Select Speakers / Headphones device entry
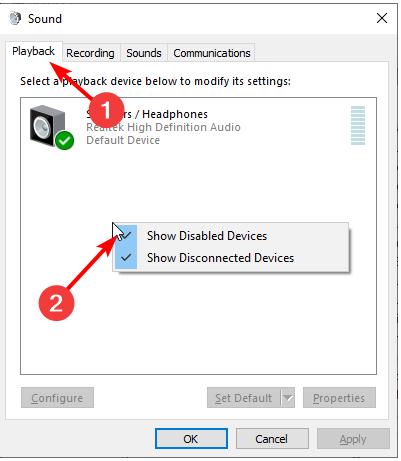This screenshot has height=461, width=401. pyautogui.click(x=198, y=126)
